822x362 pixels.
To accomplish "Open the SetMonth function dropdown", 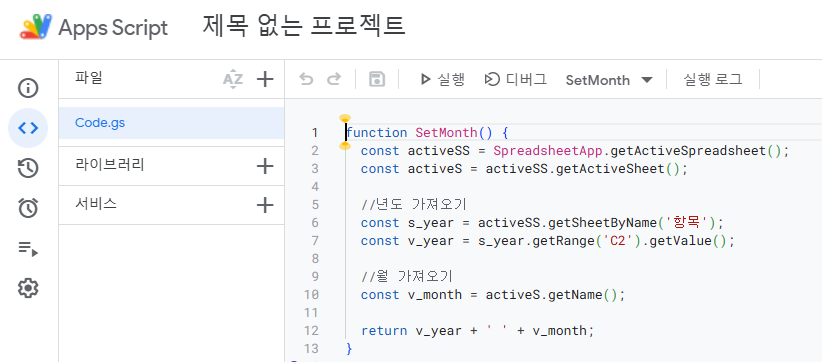I will coord(609,80).
